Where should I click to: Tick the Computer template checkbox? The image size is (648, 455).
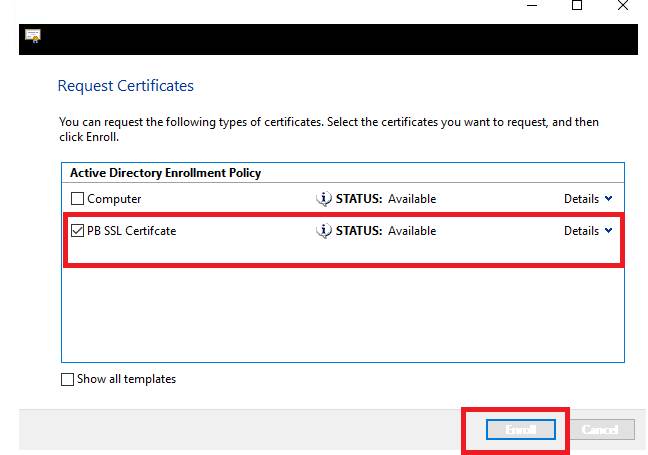[x=78, y=200]
